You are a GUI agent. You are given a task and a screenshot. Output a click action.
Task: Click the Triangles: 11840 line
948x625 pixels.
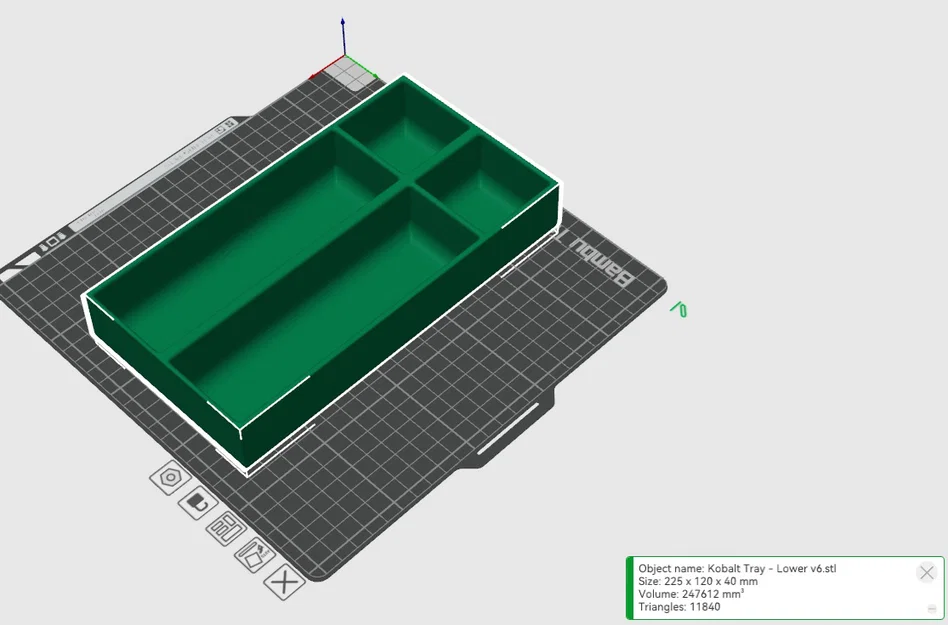tap(679, 607)
